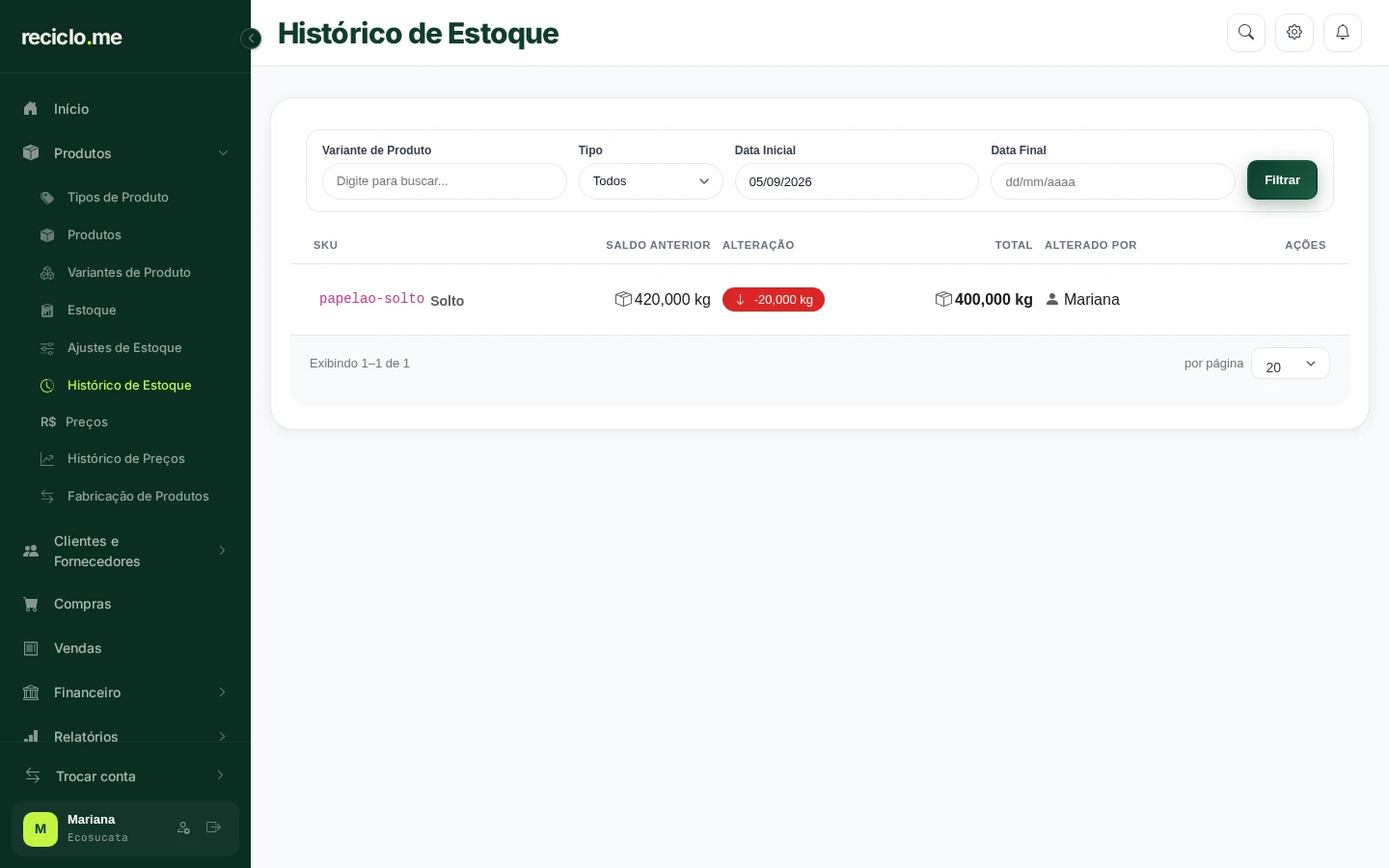1389x868 pixels.
Task: Click the Exibindo 1–1 de 1 text
Action: tap(360, 364)
